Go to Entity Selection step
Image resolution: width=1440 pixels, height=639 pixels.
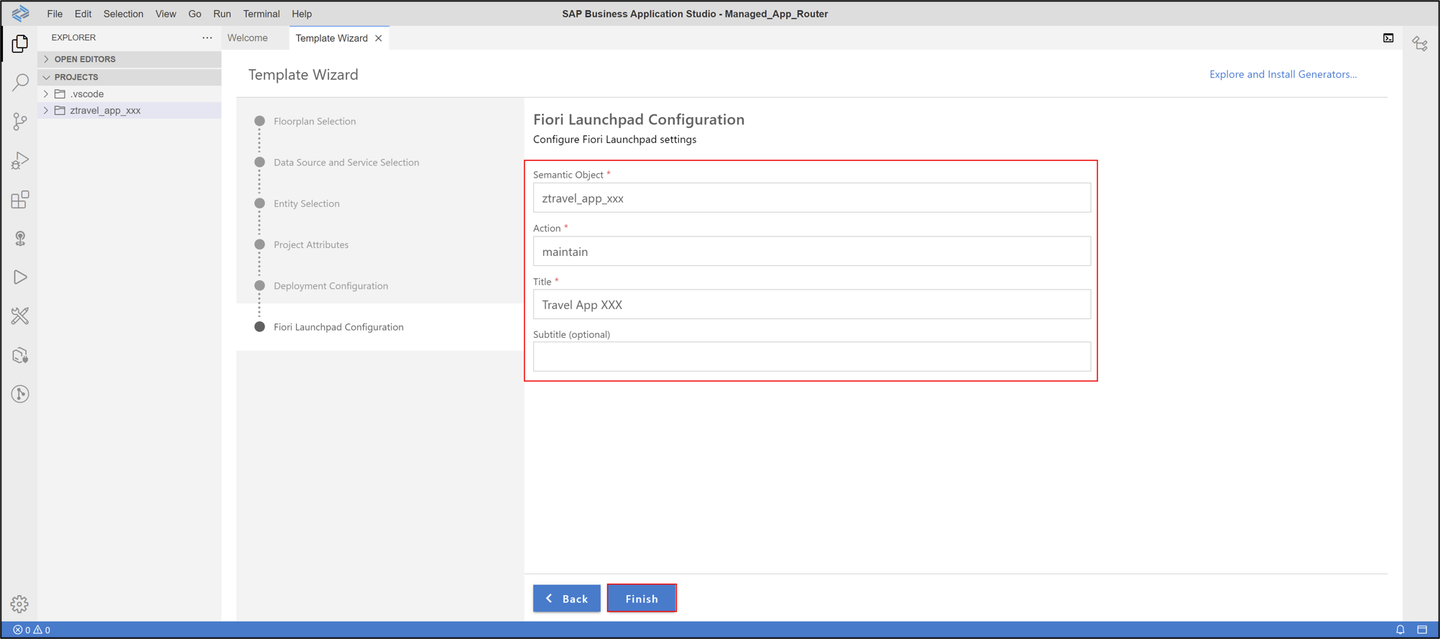tap(306, 203)
